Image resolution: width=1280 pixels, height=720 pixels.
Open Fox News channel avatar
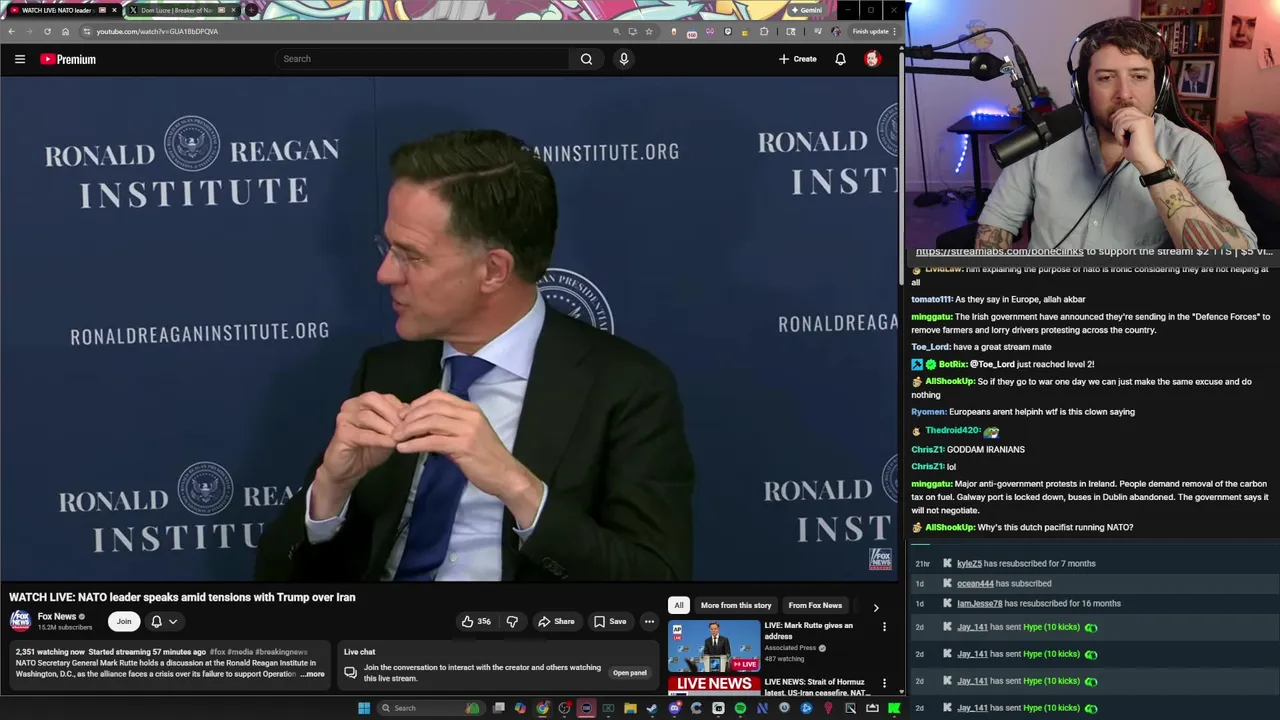(x=20, y=621)
